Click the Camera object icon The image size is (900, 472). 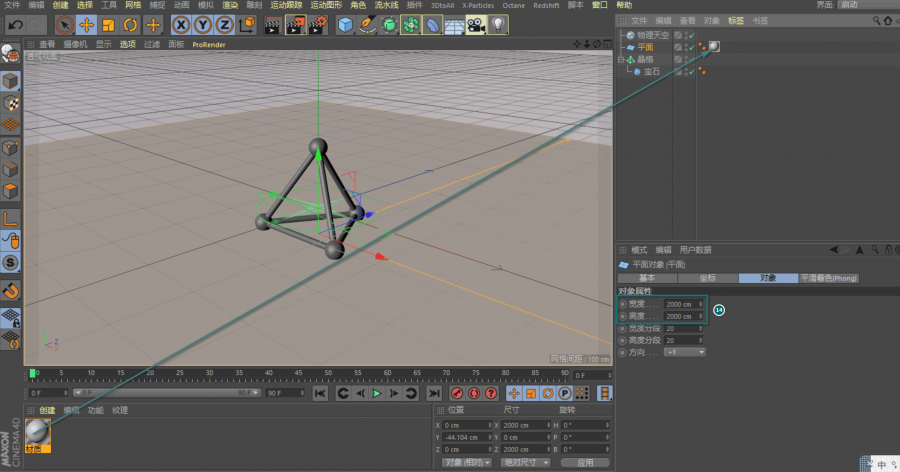pos(475,24)
